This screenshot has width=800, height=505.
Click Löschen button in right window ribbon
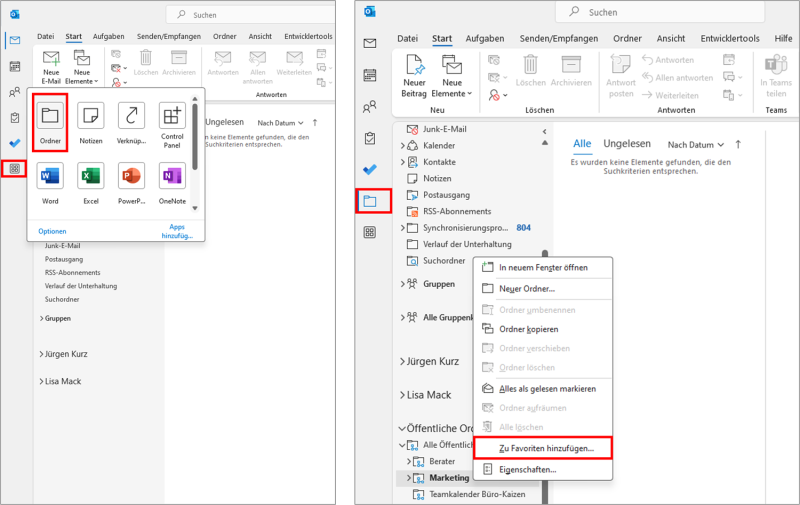click(x=531, y=70)
